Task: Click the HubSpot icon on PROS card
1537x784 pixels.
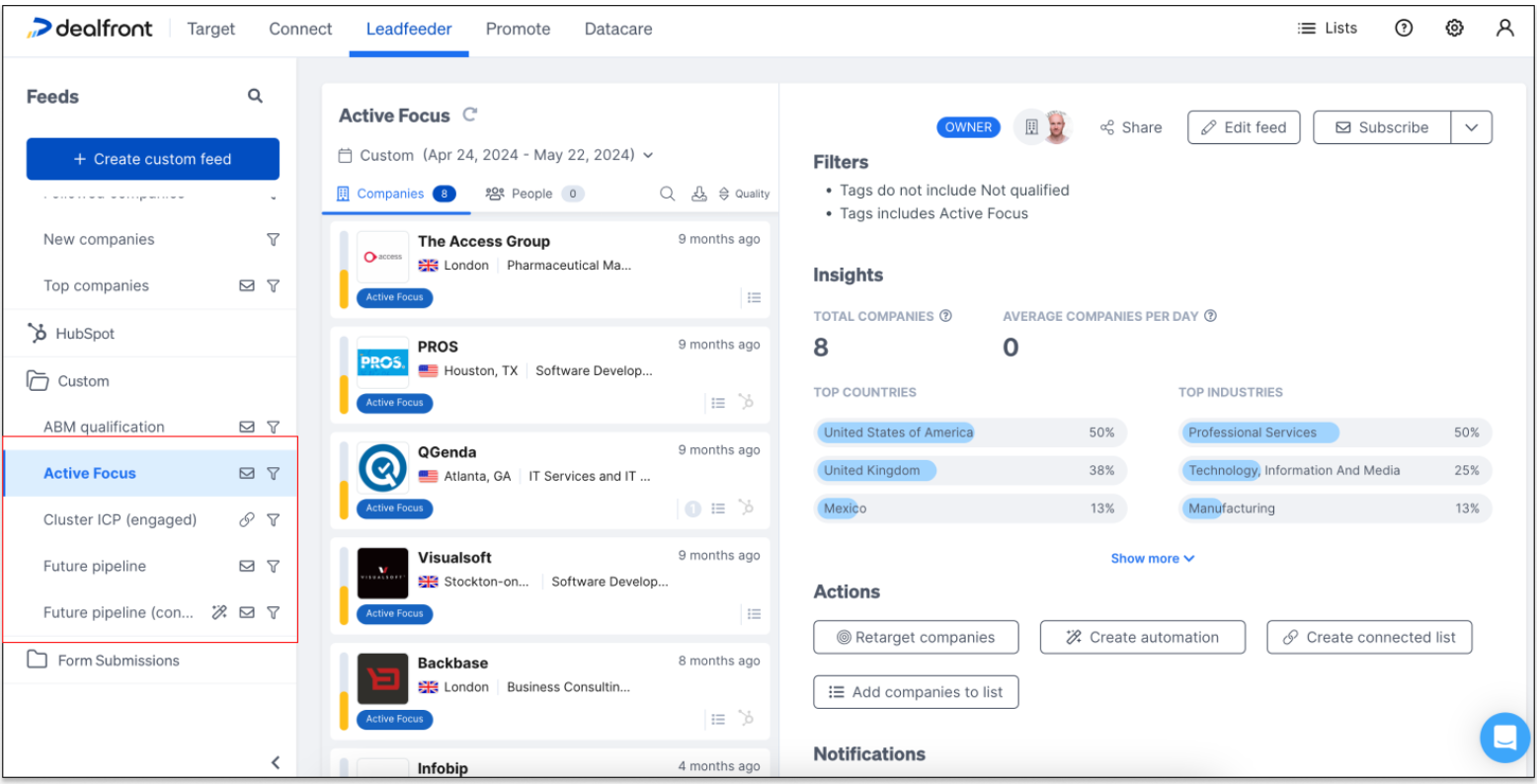Action: pyautogui.click(x=746, y=402)
